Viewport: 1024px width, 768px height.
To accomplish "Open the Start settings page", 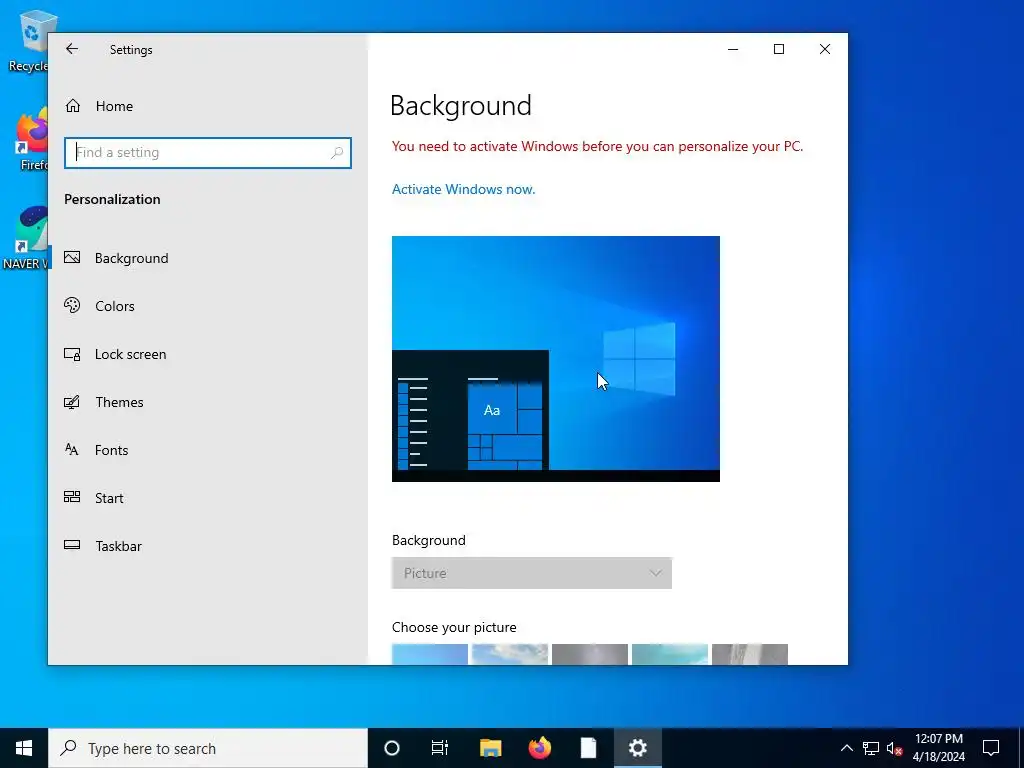I will click(208, 498).
